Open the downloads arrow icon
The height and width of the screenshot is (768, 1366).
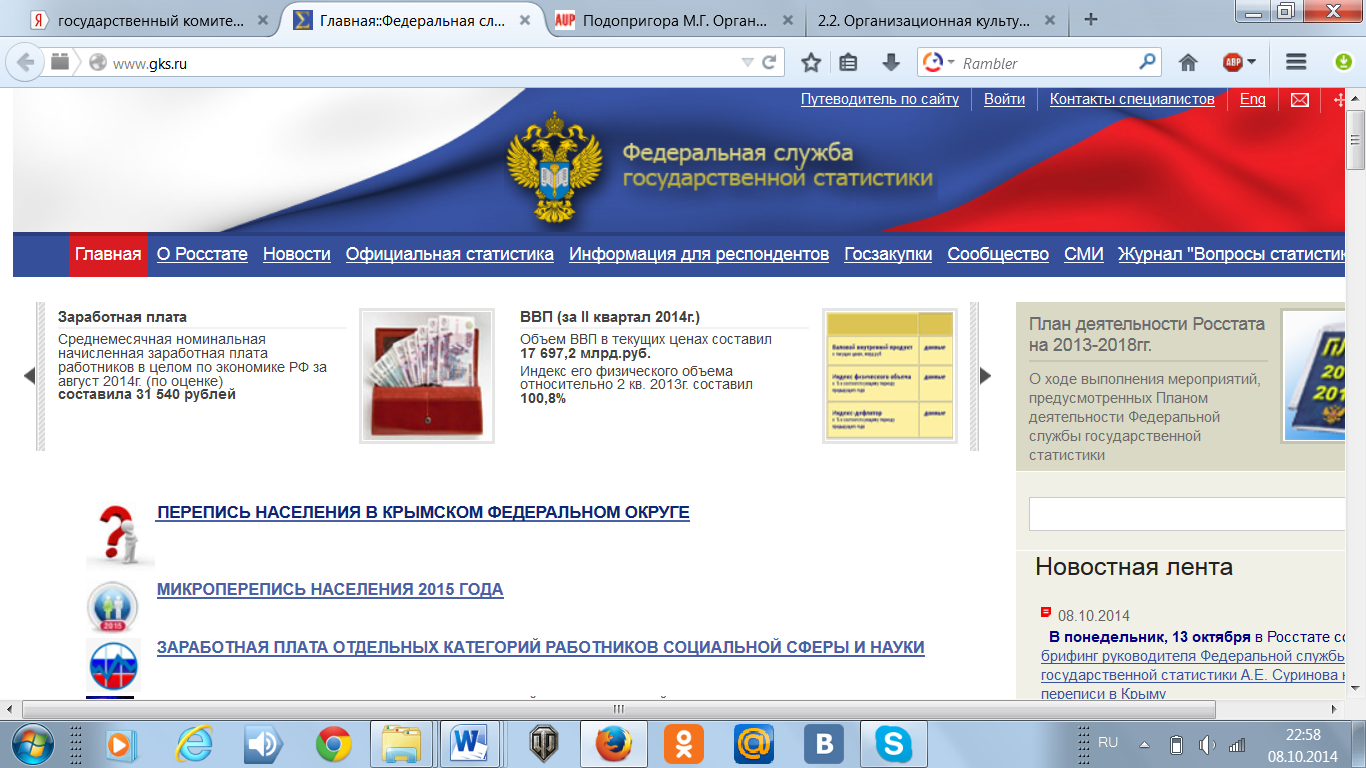click(x=891, y=62)
